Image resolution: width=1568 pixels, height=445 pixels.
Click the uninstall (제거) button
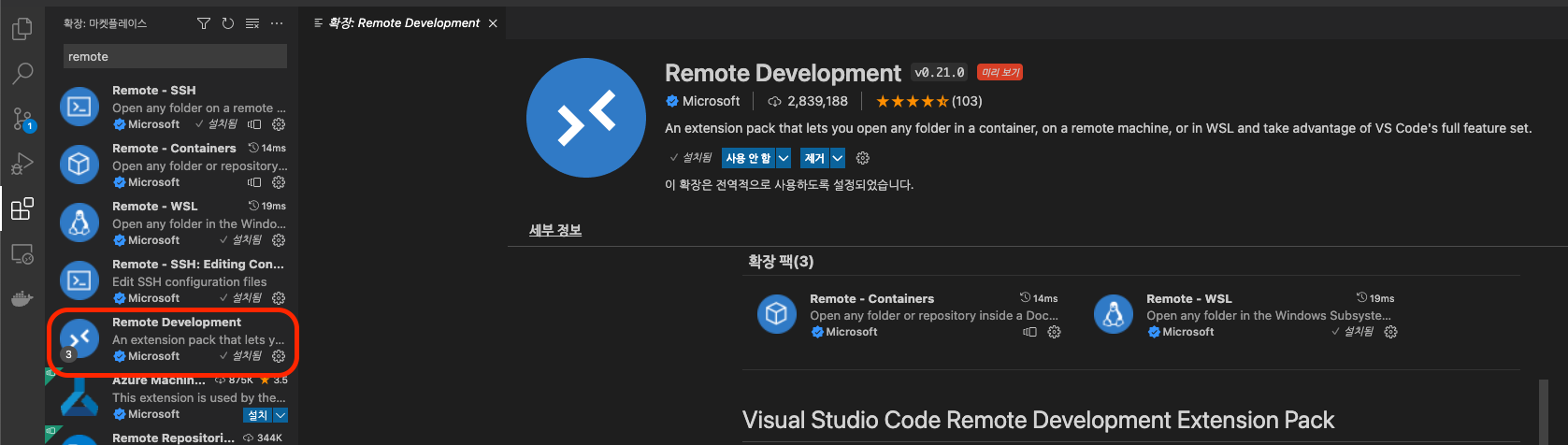814,158
